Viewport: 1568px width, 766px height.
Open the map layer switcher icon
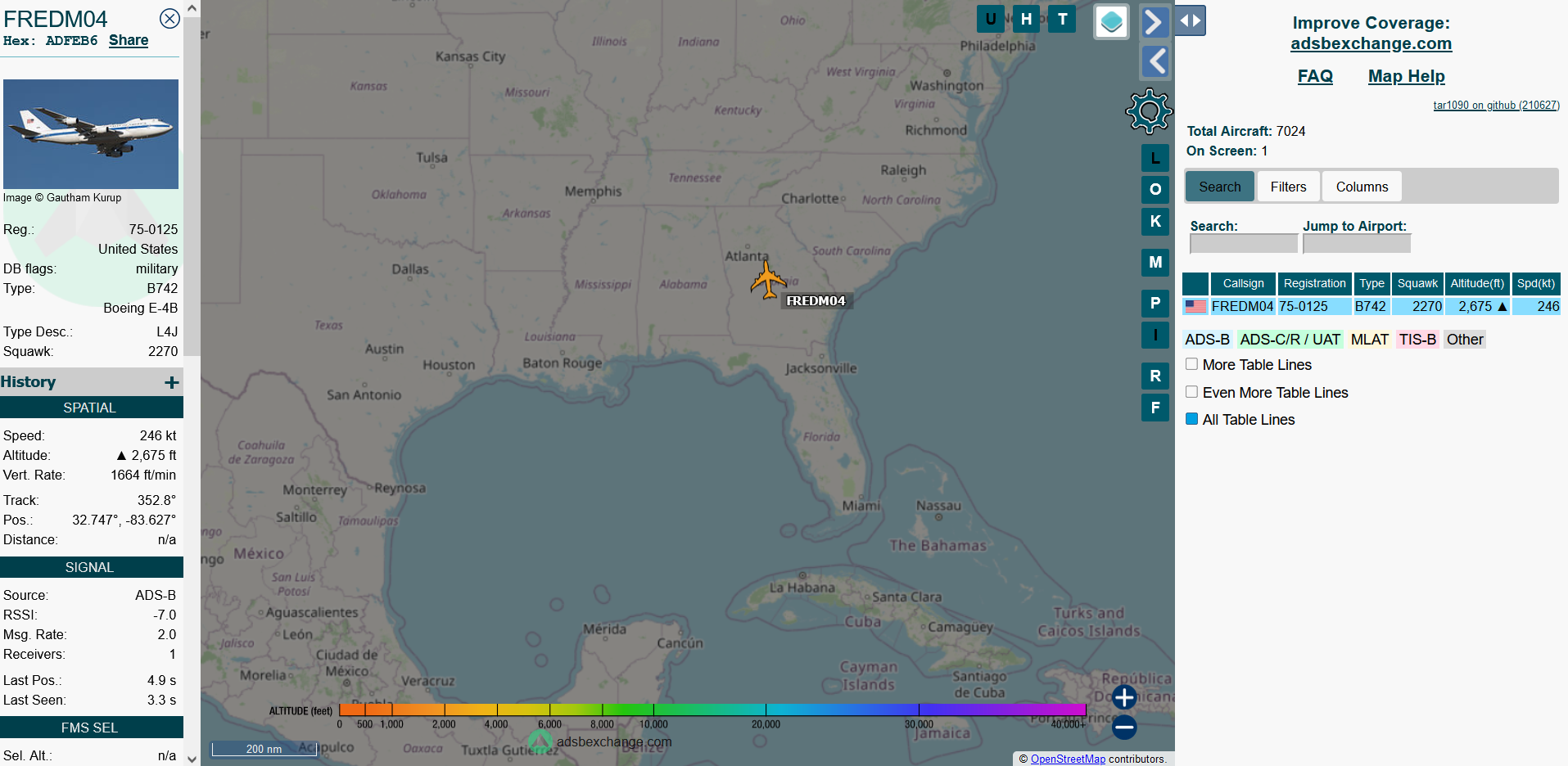tap(1111, 21)
